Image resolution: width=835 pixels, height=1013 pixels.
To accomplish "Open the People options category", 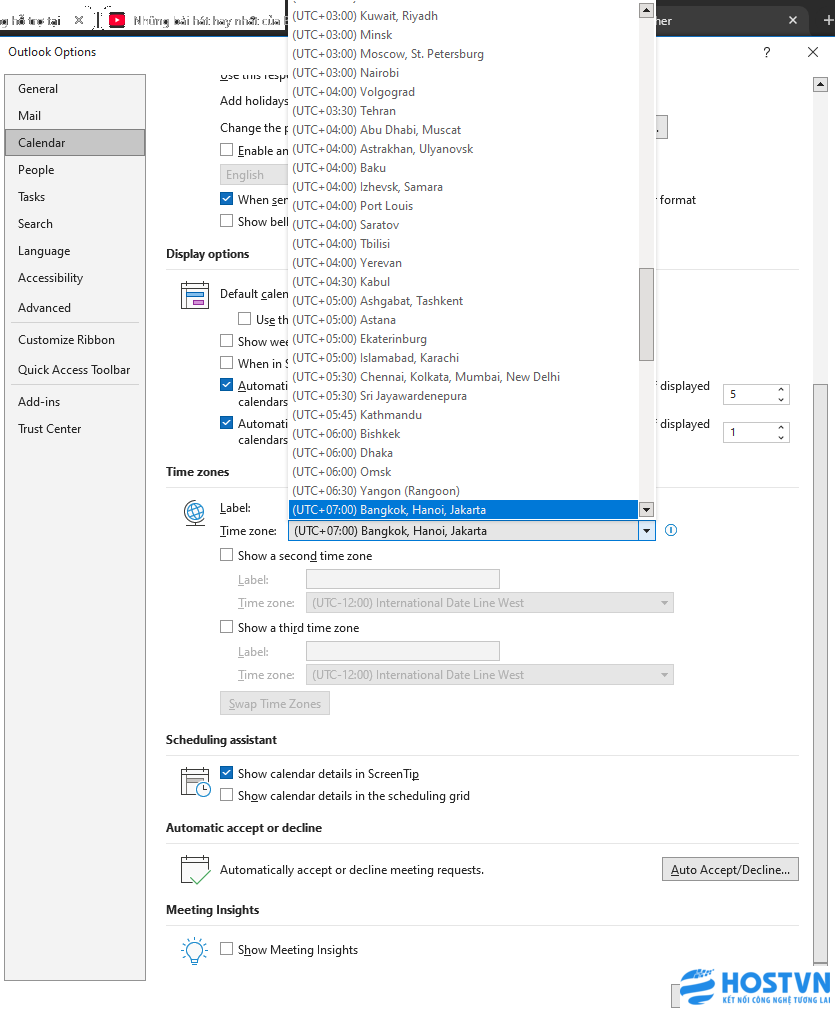I will coord(75,170).
